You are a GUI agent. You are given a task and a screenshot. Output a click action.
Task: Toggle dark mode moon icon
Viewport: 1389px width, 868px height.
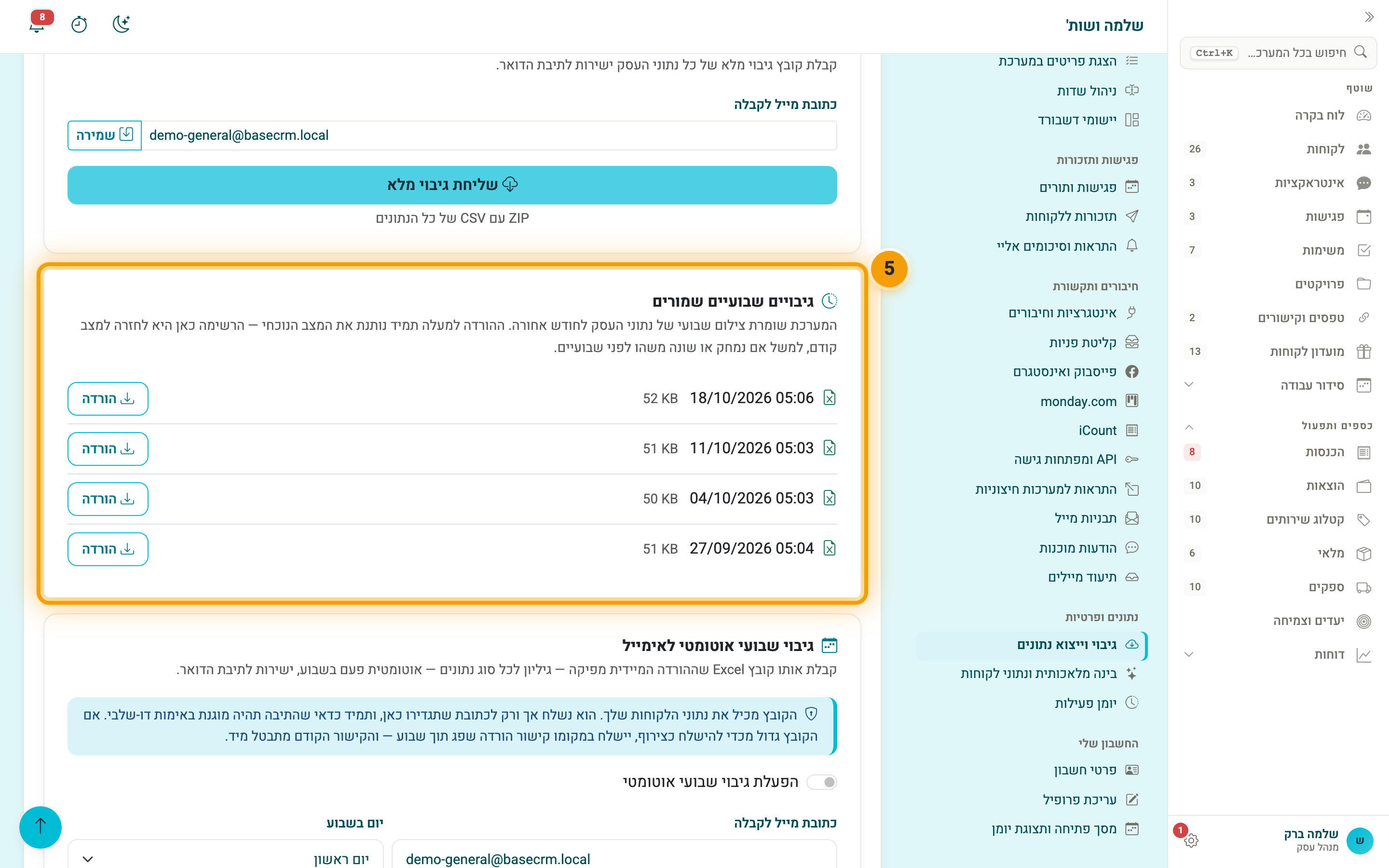coord(122,24)
